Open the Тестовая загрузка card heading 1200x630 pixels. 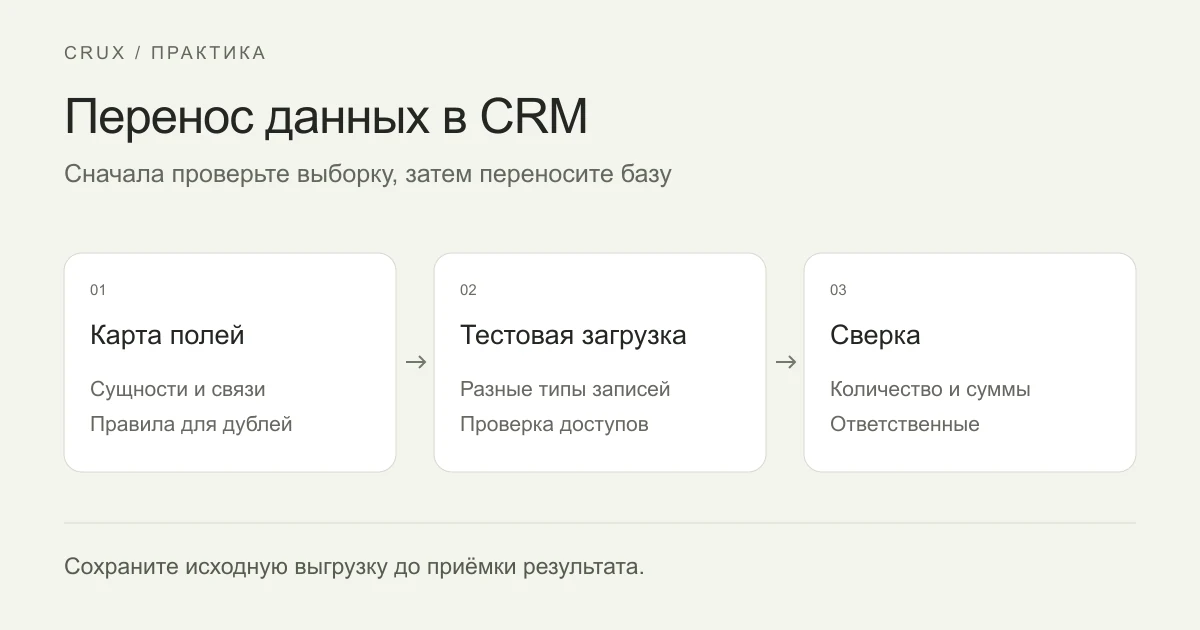pos(573,335)
